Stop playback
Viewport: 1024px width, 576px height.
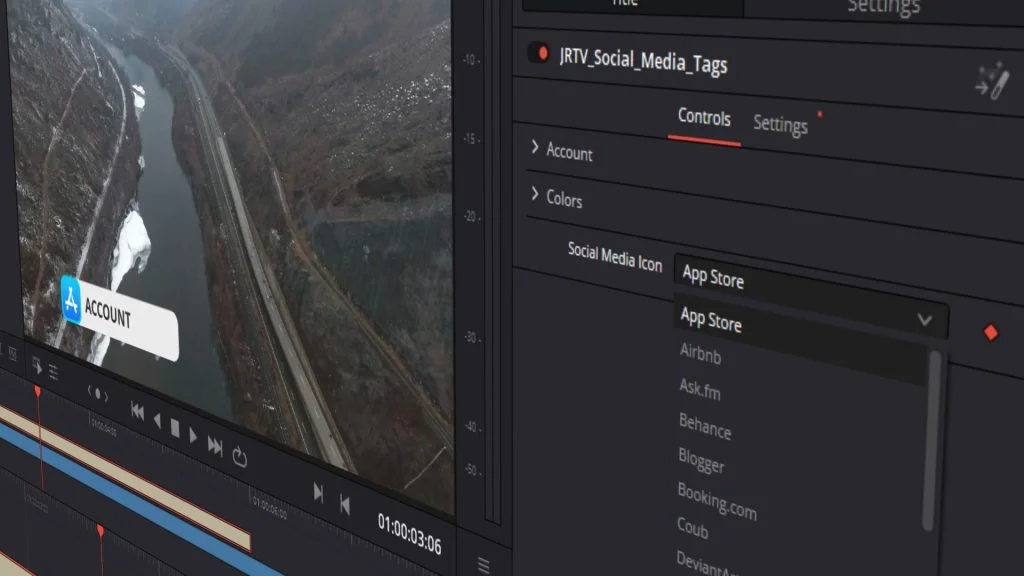click(175, 428)
